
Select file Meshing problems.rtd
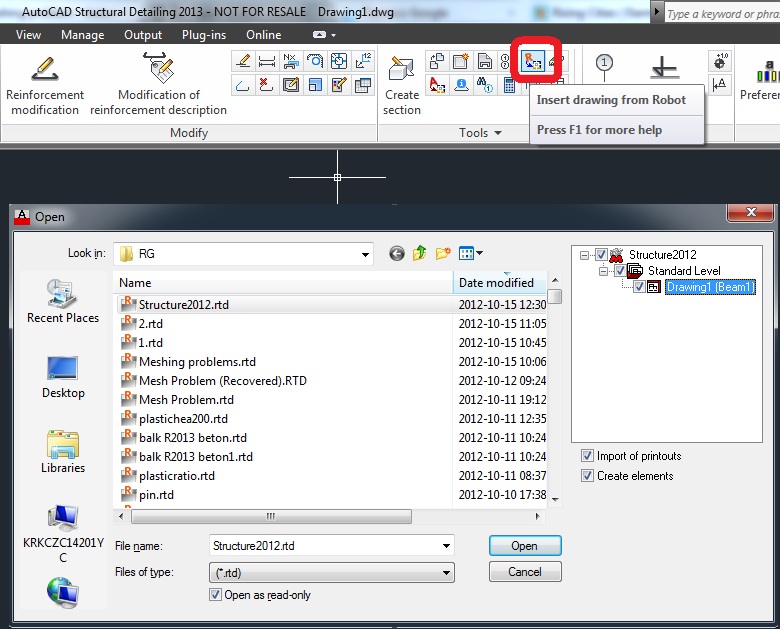(197, 362)
